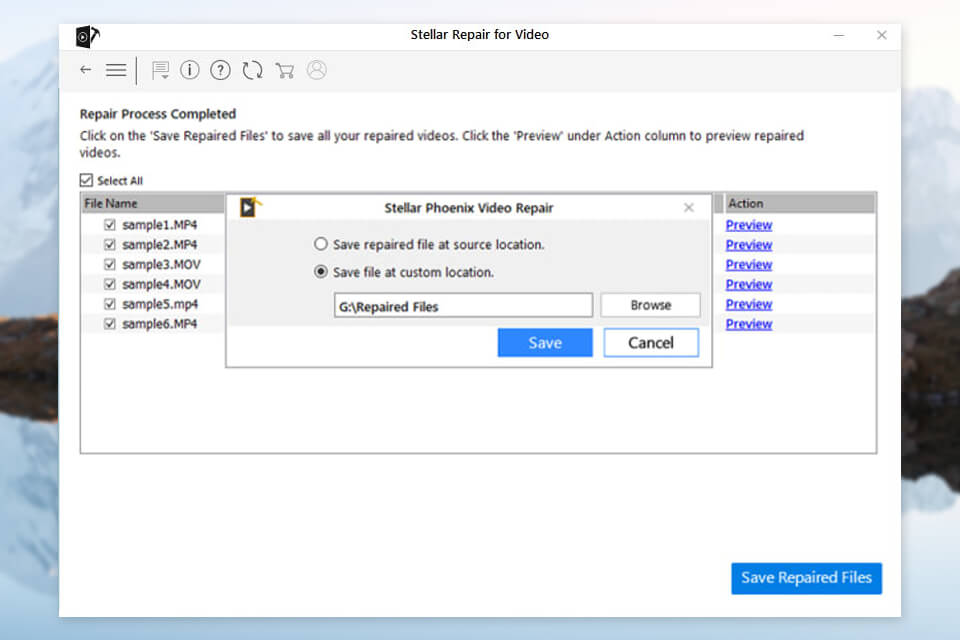Click the Save Repaired Files button

pyautogui.click(x=806, y=578)
